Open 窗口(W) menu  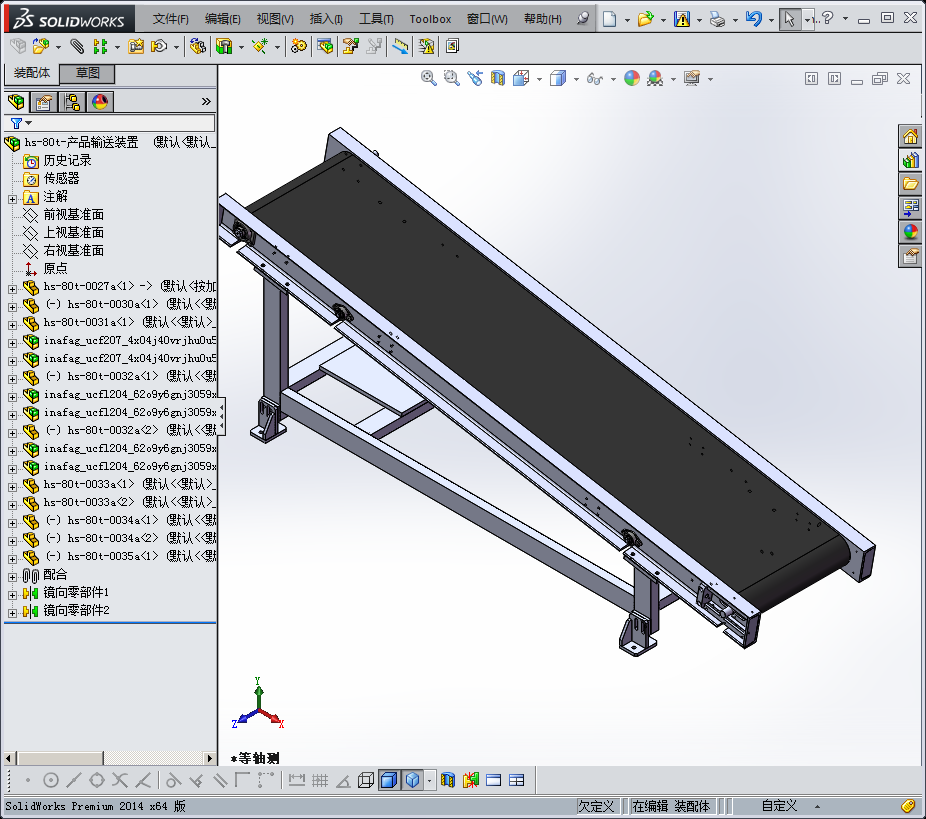tap(487, 19)
